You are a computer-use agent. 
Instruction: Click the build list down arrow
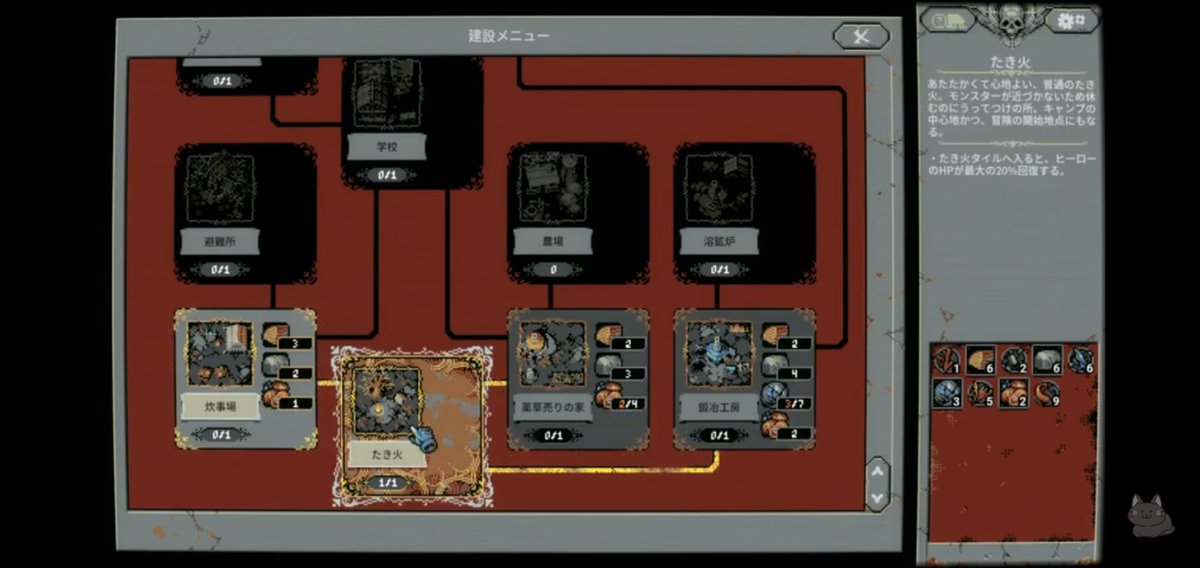click(x=876, y=496)
